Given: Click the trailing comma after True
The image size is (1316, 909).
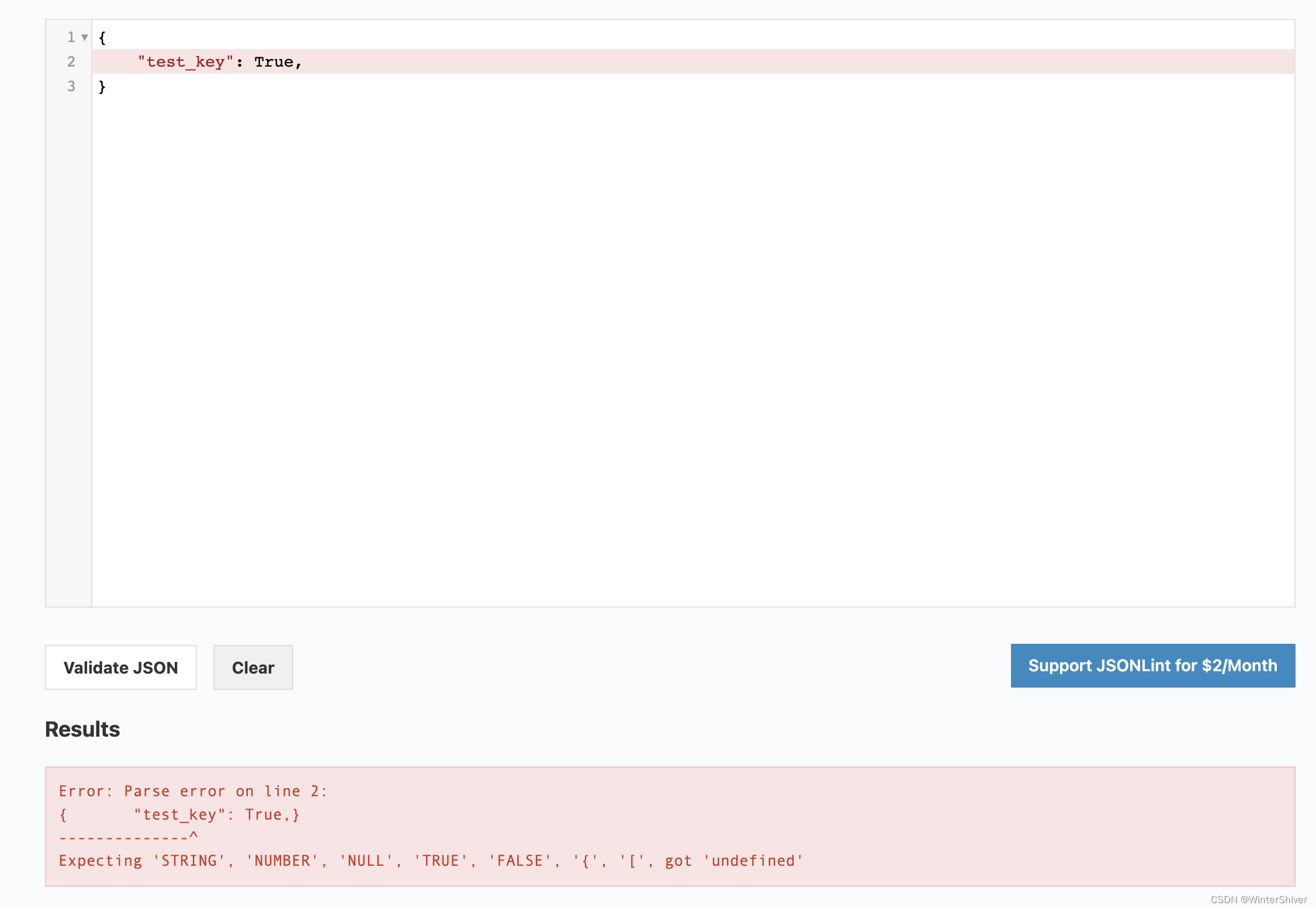Looking at the screenshot, I should [x=299, y=62].
